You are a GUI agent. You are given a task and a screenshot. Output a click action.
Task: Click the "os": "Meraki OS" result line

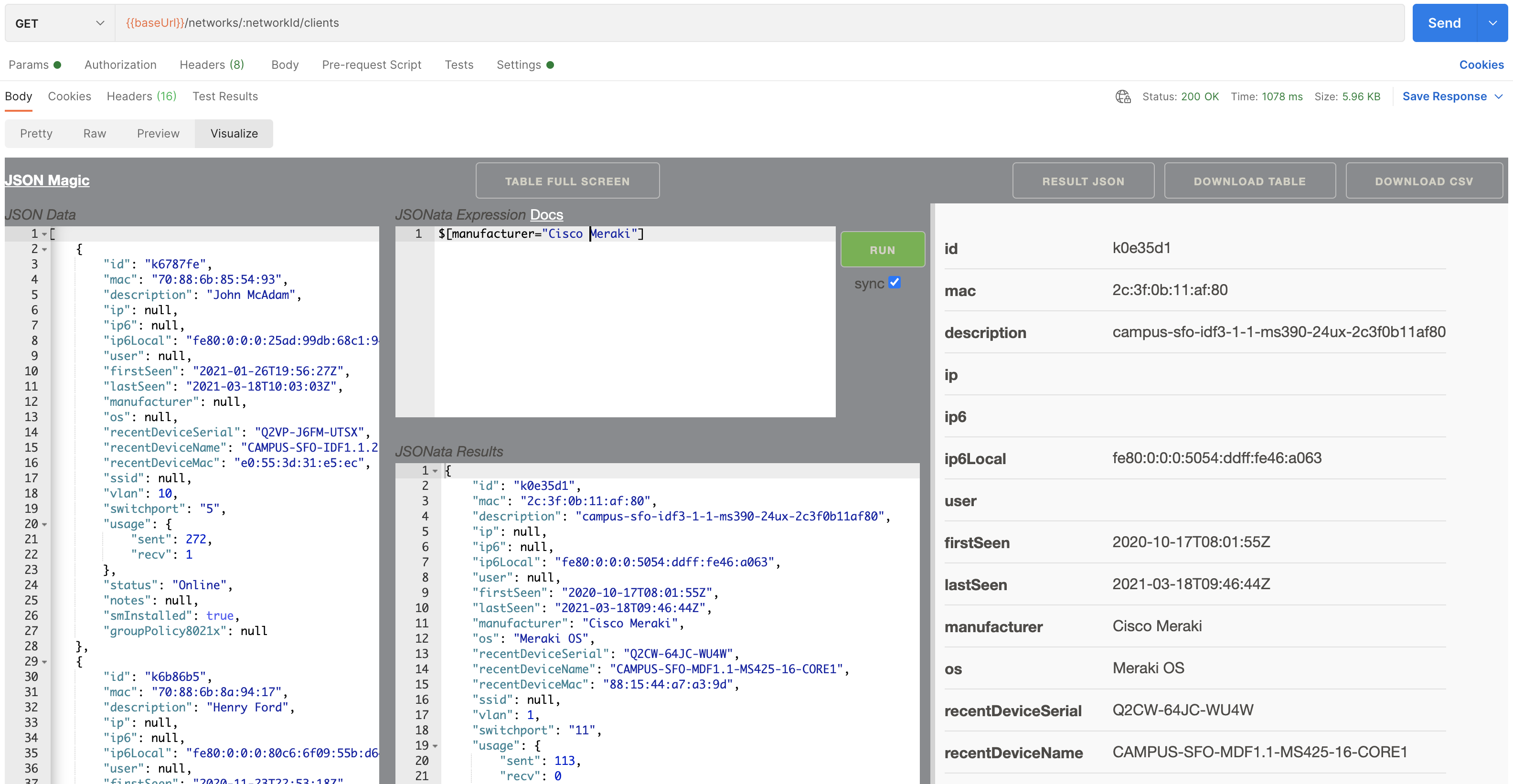click(533, 639)
